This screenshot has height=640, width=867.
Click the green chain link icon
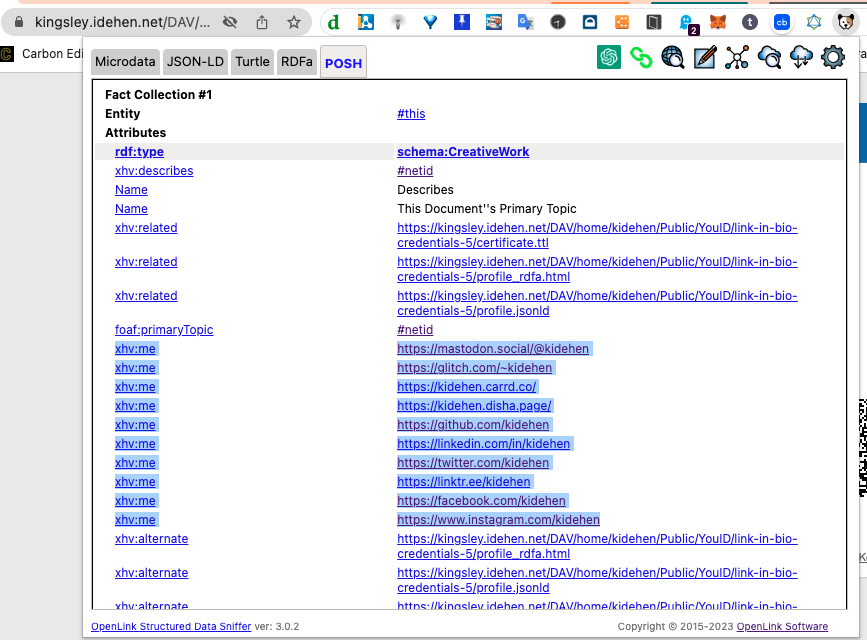point(641,58)
